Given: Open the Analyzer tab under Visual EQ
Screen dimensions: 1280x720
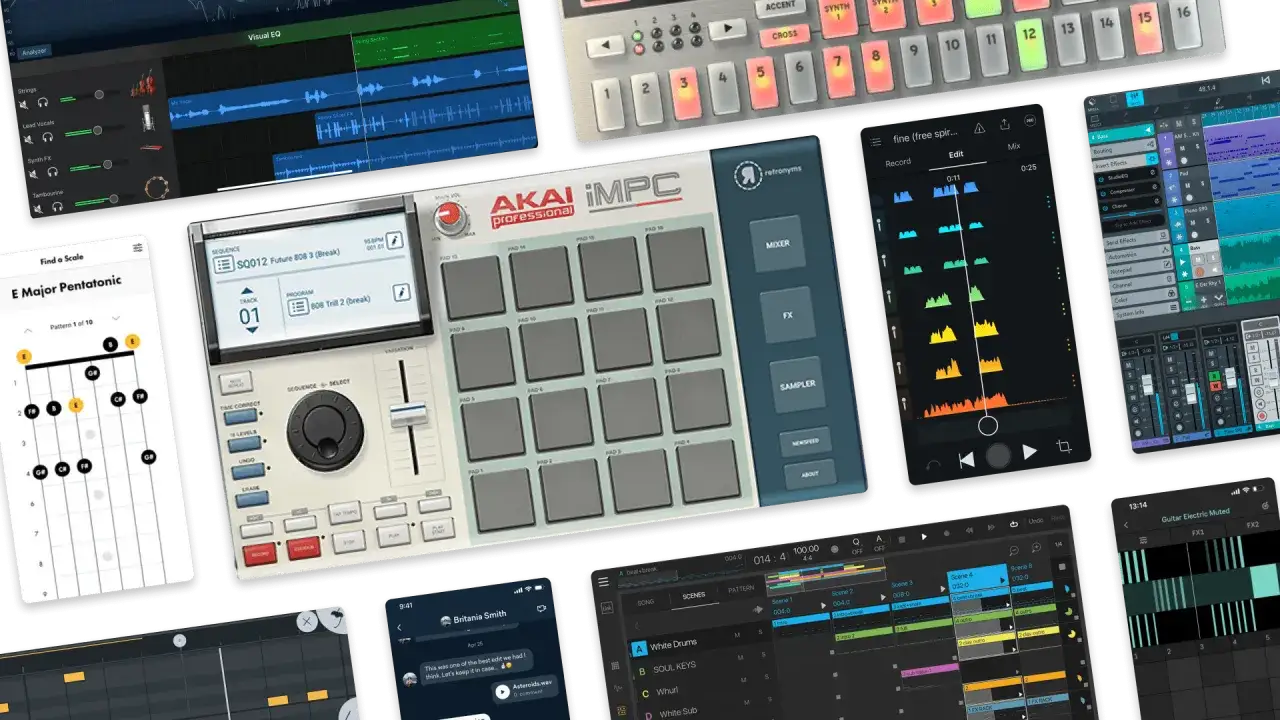Looking at the screenshot, I should pyautogui.click(x=34, y=50).
